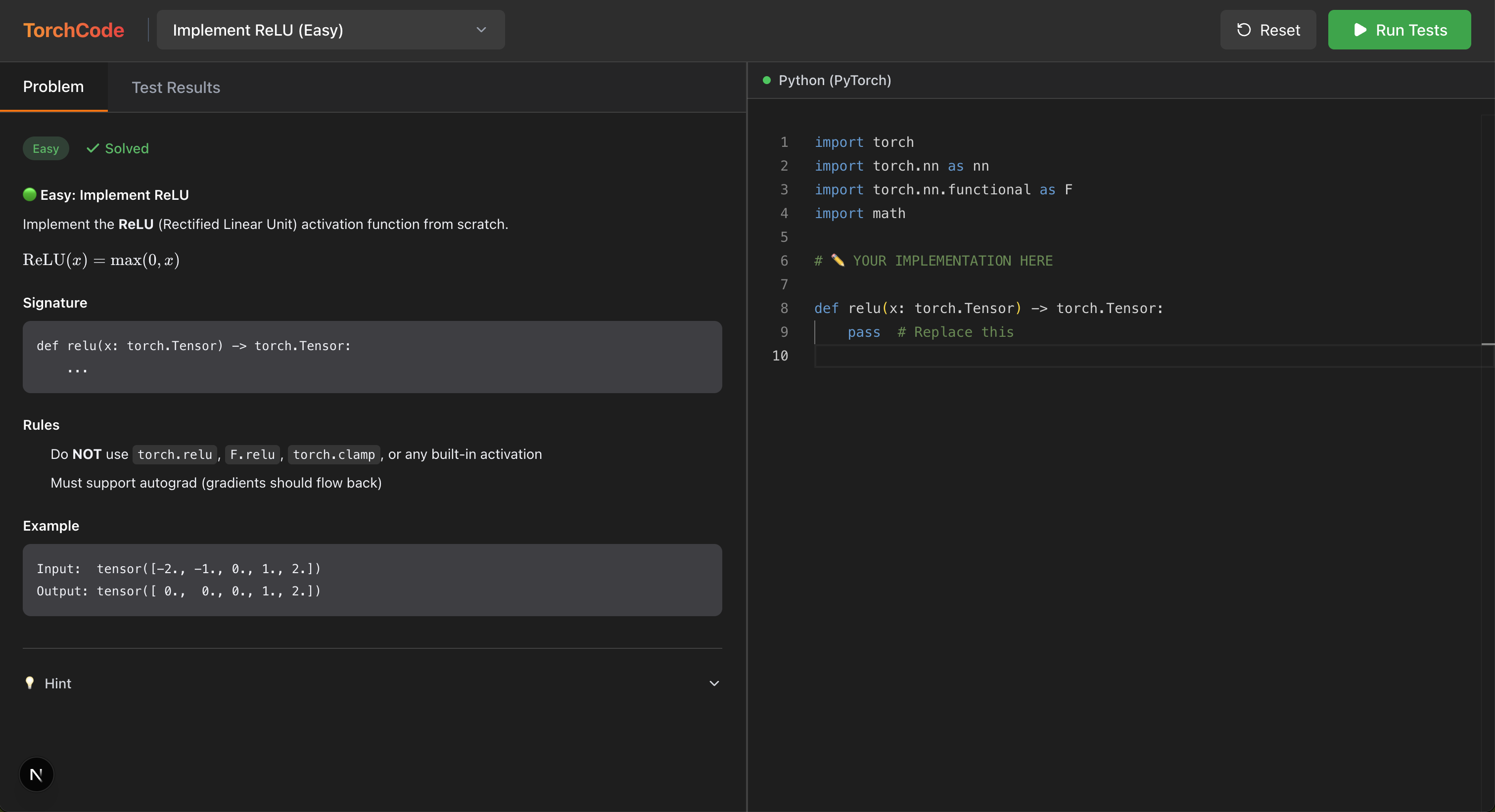Click 'import math' on line 4

point(860,214)
